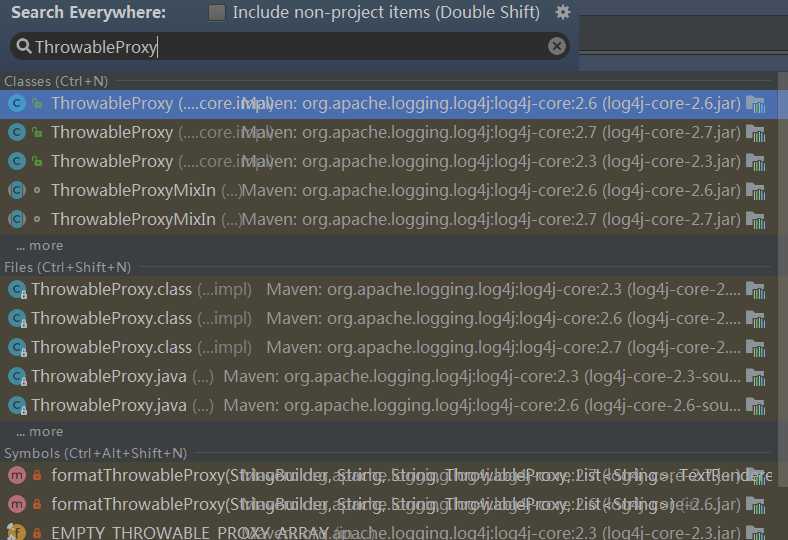Show more results under Files
This screenshot has height=540, width=788.
pyautogui.click(x=40, y=431)
